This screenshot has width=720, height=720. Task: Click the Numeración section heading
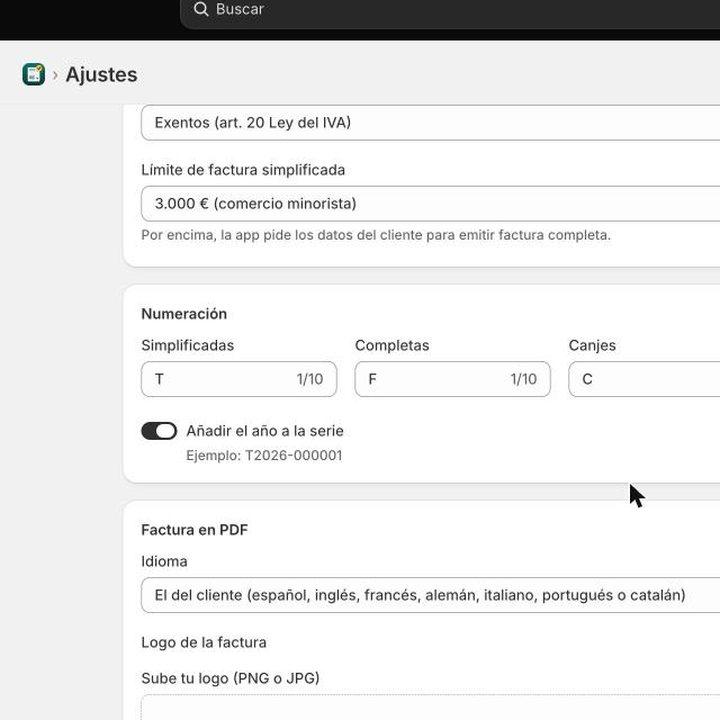184,314
